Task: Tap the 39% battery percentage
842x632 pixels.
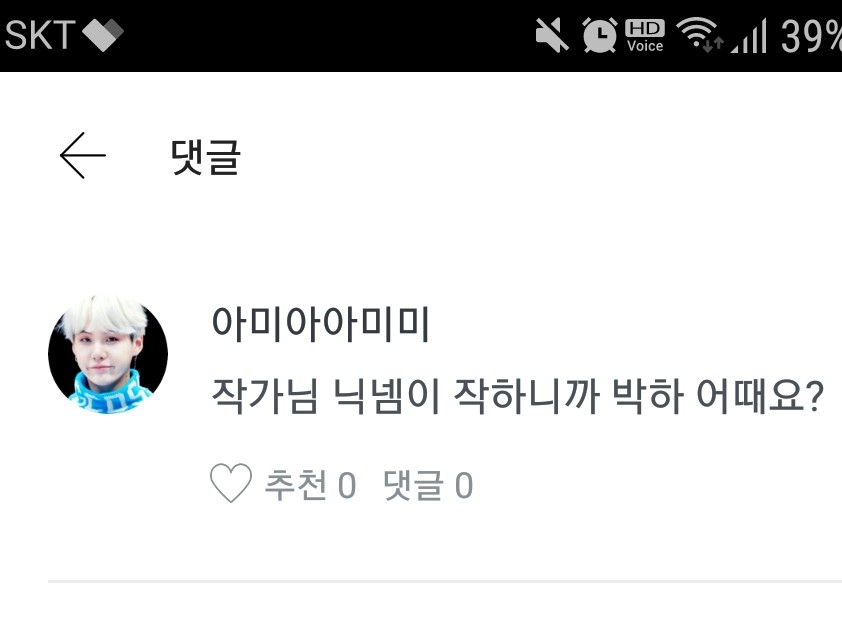Action: [x=811, y=36]
